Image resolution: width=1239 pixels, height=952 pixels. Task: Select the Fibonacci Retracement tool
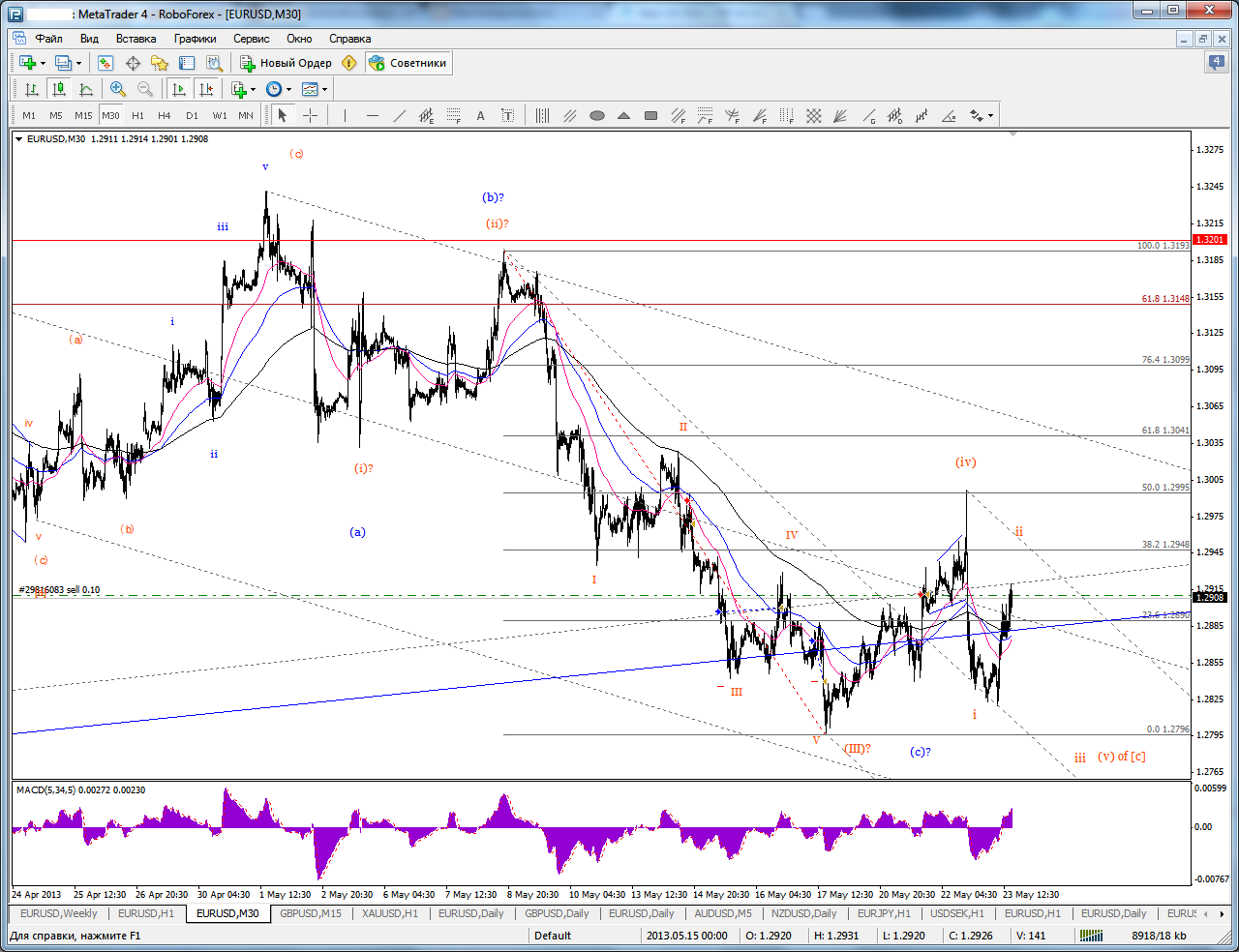click(x=453, y=115)
